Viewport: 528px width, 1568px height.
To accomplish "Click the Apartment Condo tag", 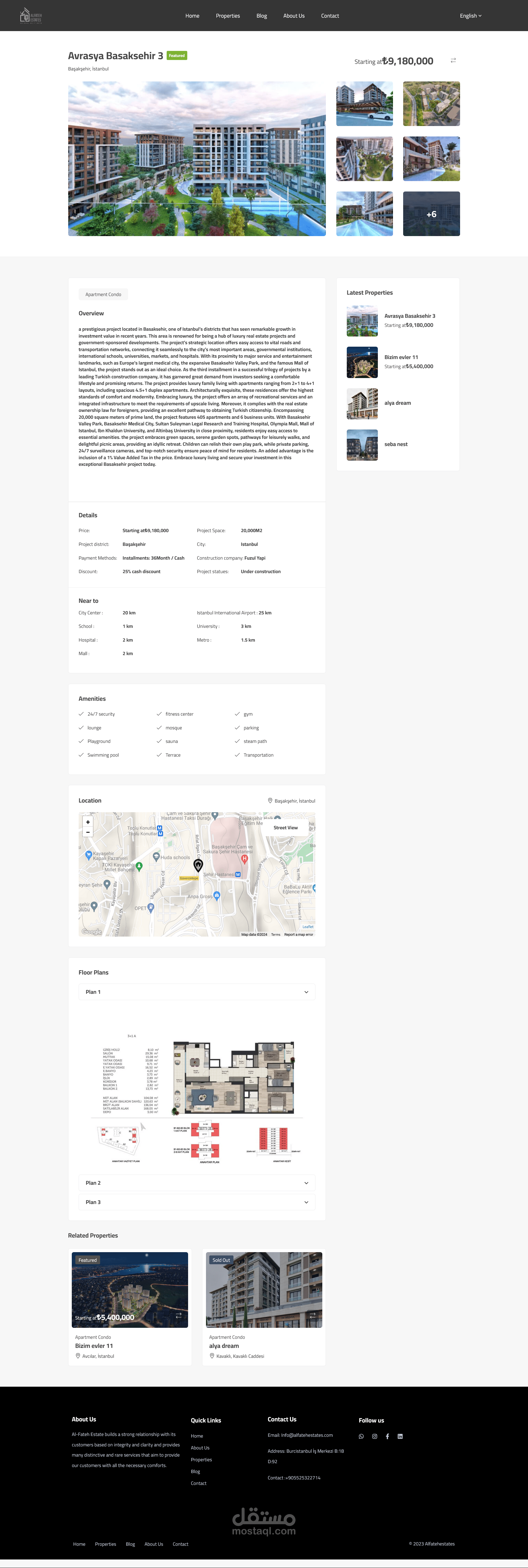I will (103, 295).
